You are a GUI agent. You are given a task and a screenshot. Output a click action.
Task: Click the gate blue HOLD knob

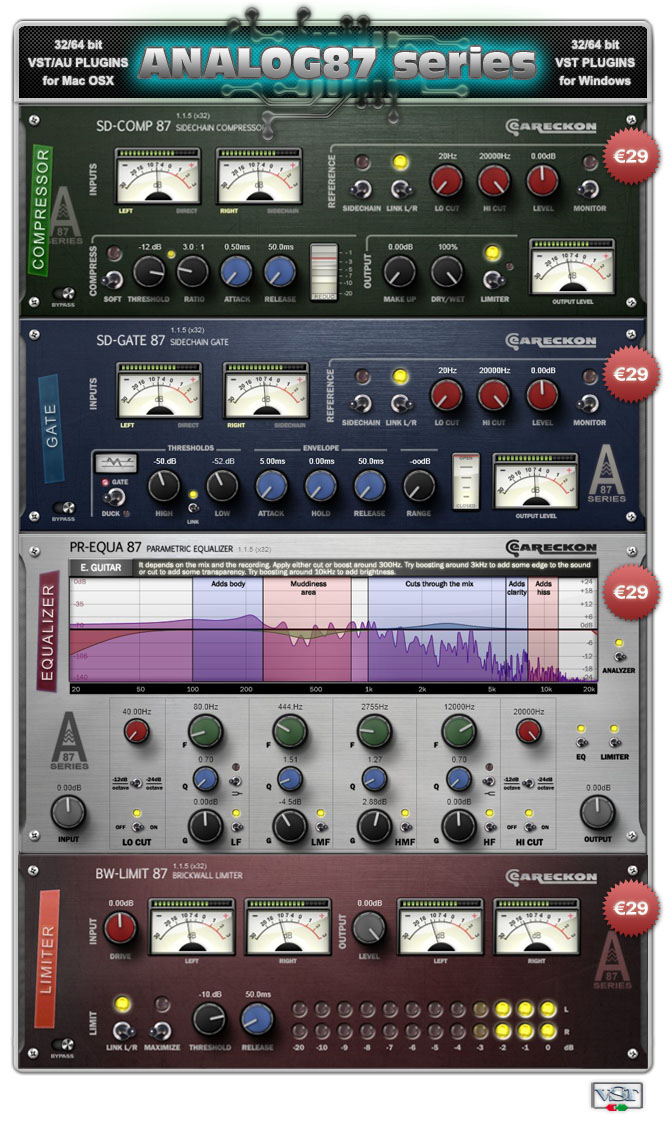click(x=321, y=487)
